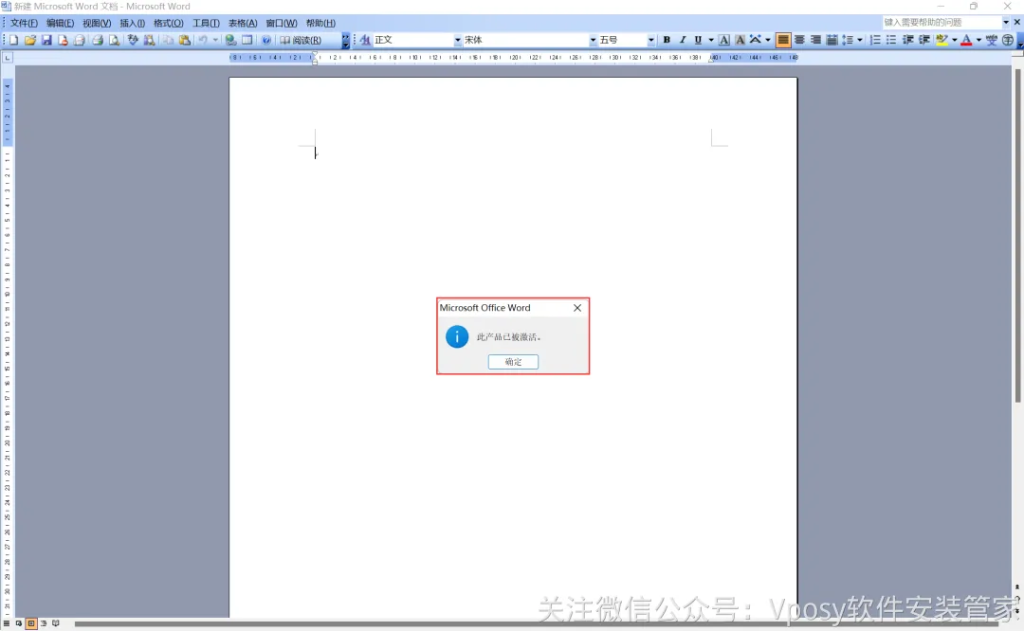Switch to Normal view in status corner
The image size is (1024, 631).
(x=7, y=624)
